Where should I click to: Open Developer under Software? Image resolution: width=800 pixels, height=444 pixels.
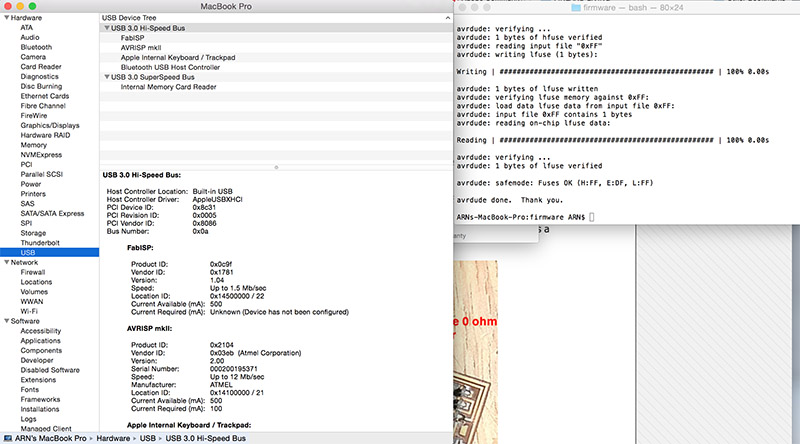click(37, 360)
